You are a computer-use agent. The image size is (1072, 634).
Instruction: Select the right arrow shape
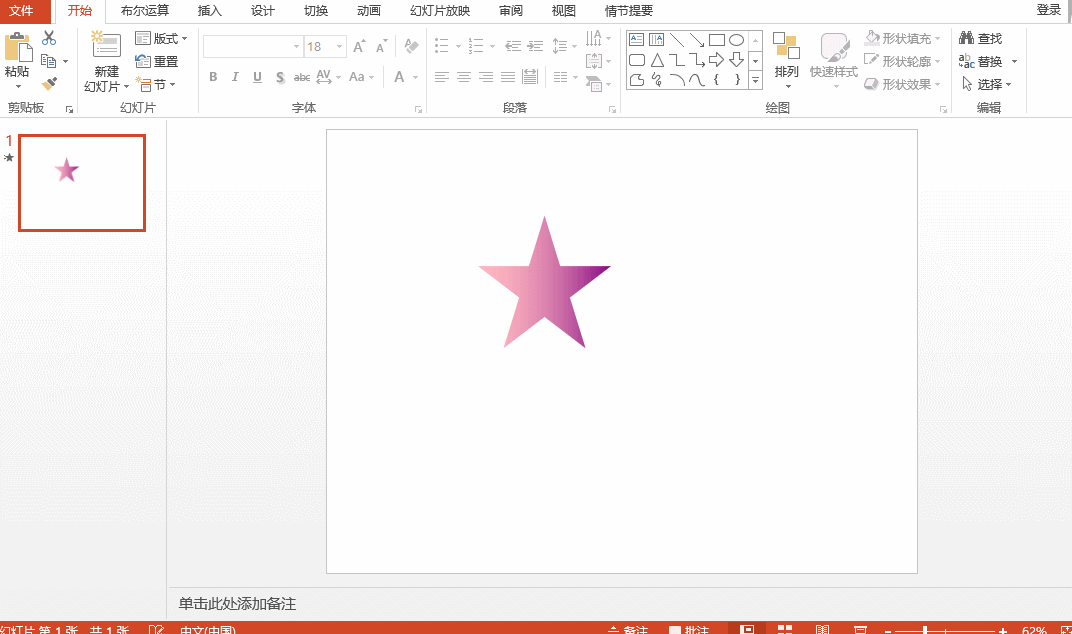(x=716, y=60)
